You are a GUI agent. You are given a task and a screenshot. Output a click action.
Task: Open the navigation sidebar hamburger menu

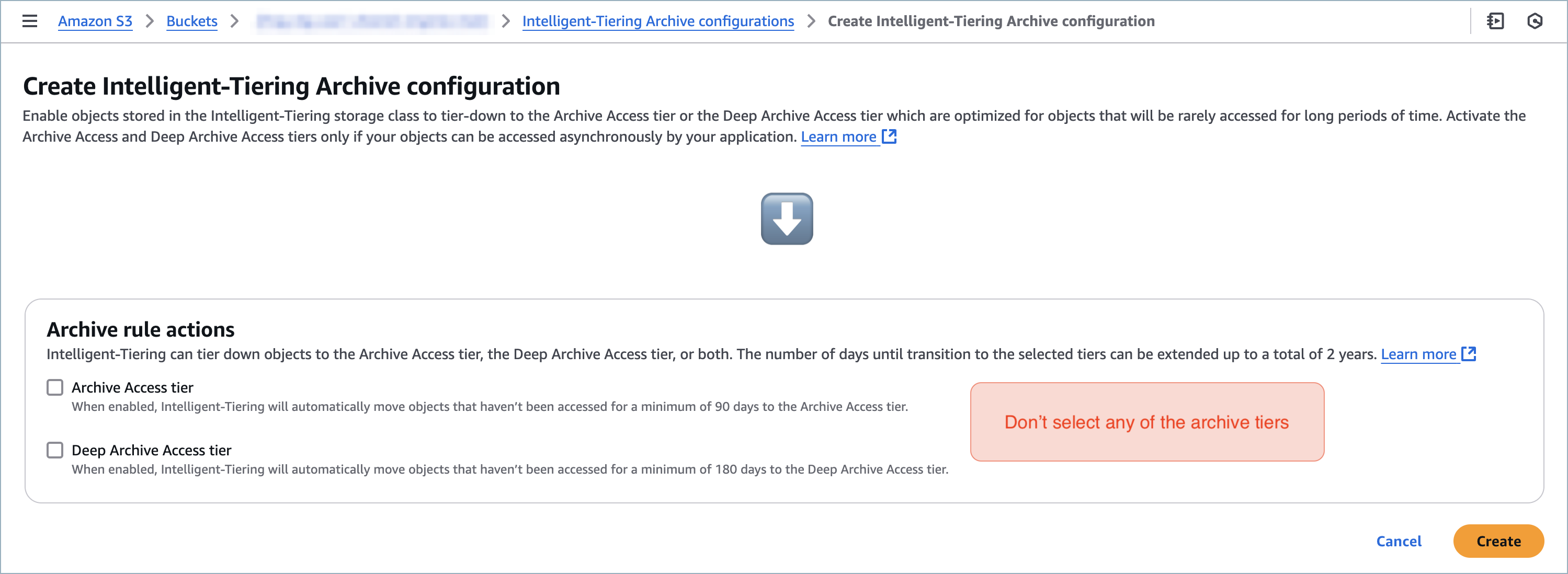(x=29, y=21)
